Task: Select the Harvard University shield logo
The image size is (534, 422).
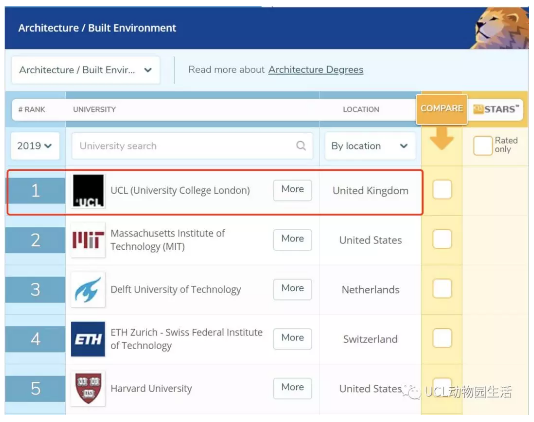Action: point(88,388)
